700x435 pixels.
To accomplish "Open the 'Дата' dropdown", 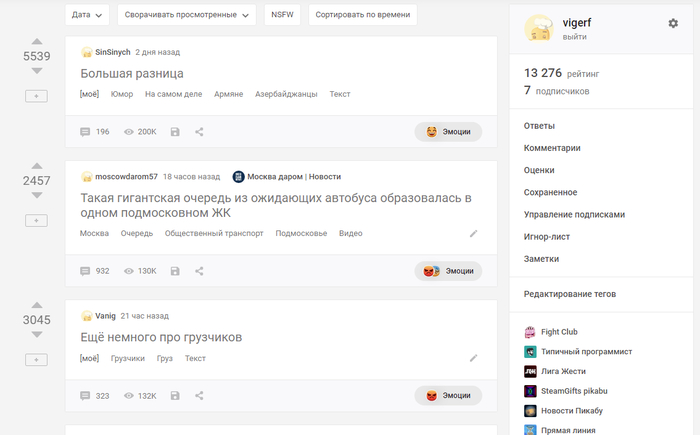I will [x=87, y=16].
